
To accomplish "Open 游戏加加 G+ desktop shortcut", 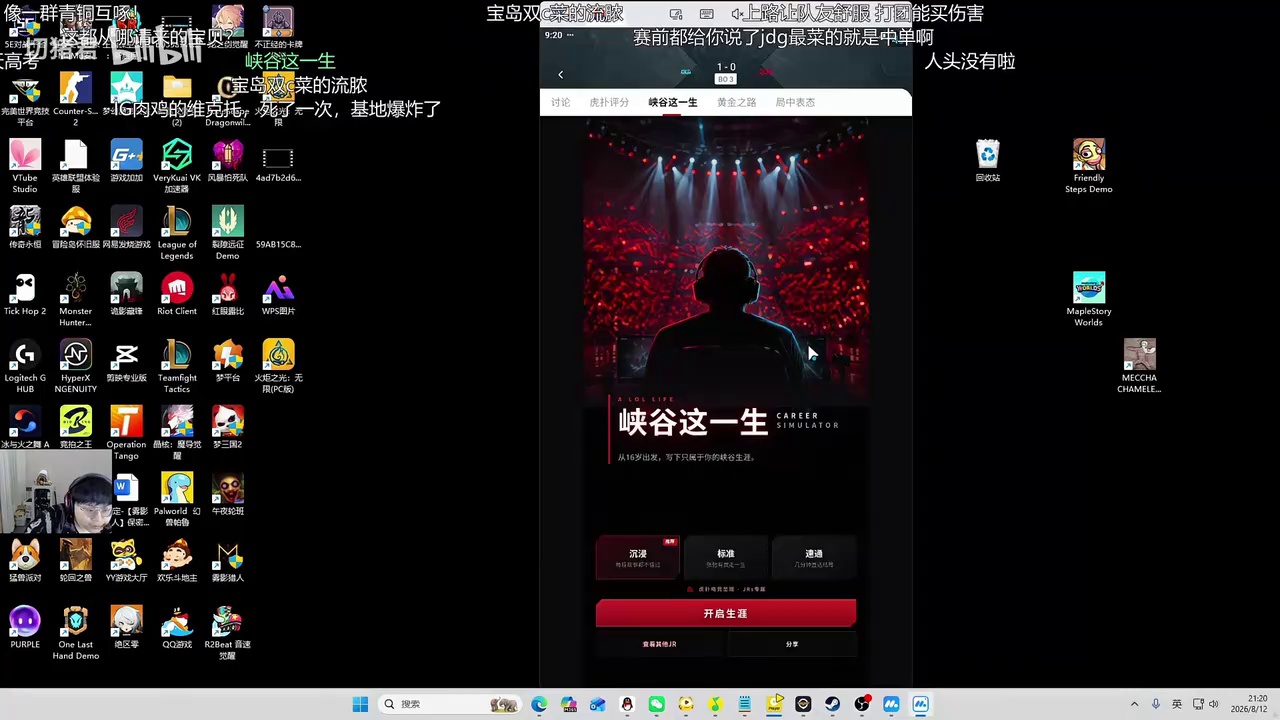I will 126,161.
